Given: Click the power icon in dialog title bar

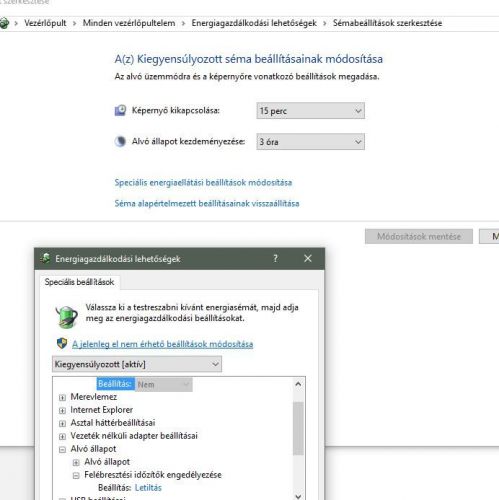Looking at the screenshot, I should (45, 258).
